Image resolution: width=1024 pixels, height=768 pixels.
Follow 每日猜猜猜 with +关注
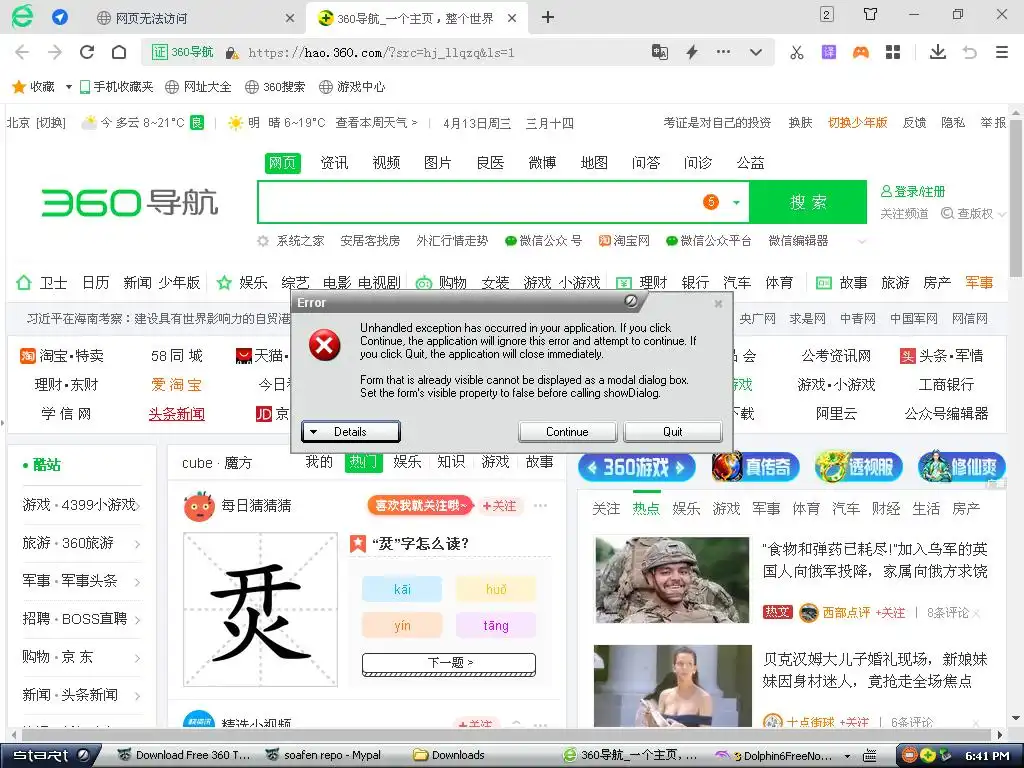pos(500,506)
